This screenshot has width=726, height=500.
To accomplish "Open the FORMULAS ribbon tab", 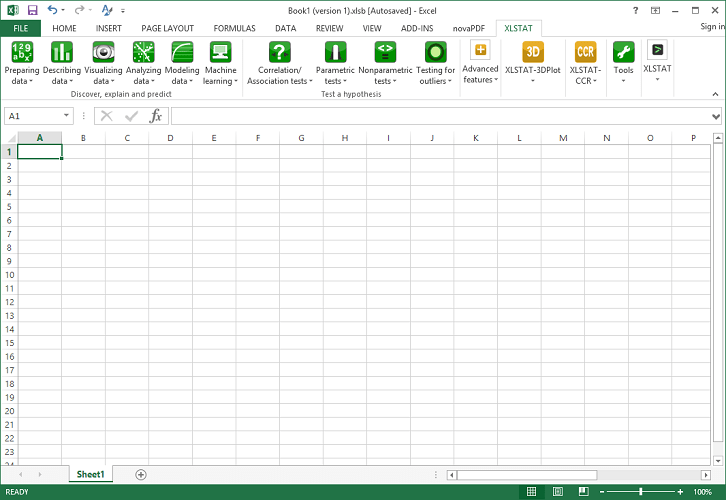I will click(x=234, y=29).
